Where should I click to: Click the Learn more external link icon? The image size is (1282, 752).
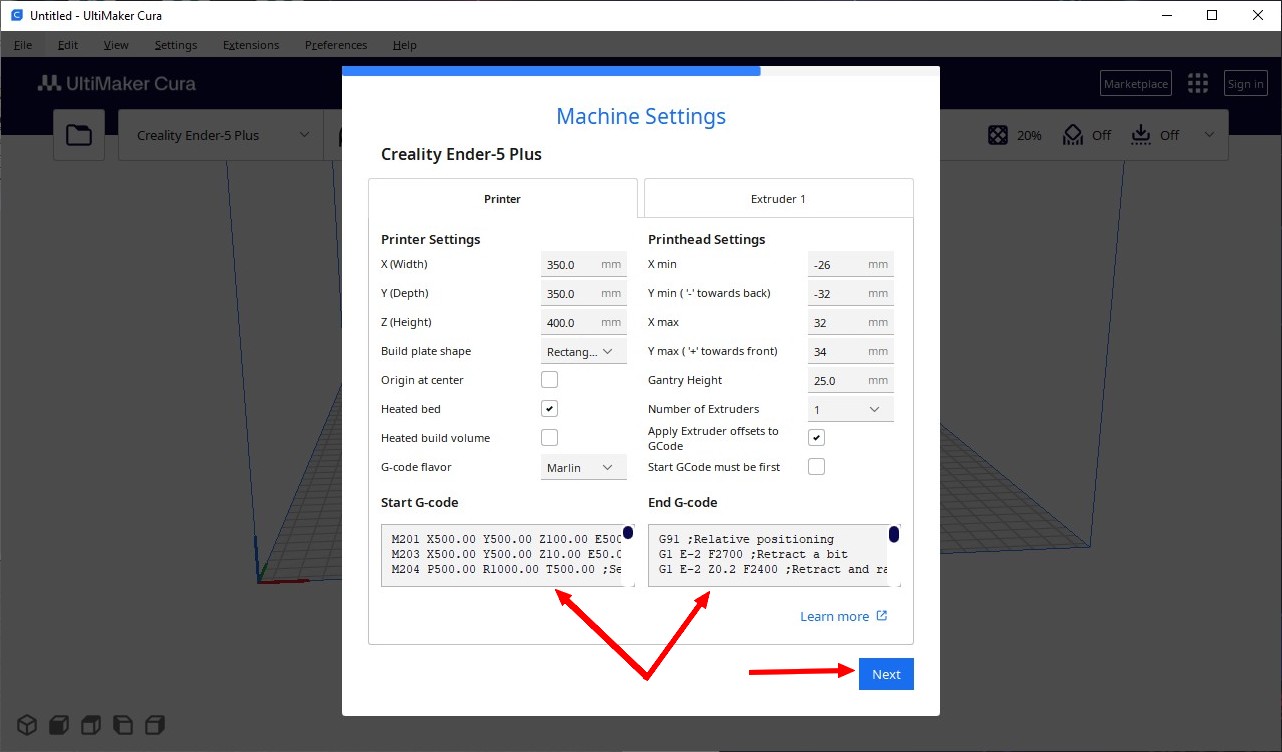tap(882, 616)
